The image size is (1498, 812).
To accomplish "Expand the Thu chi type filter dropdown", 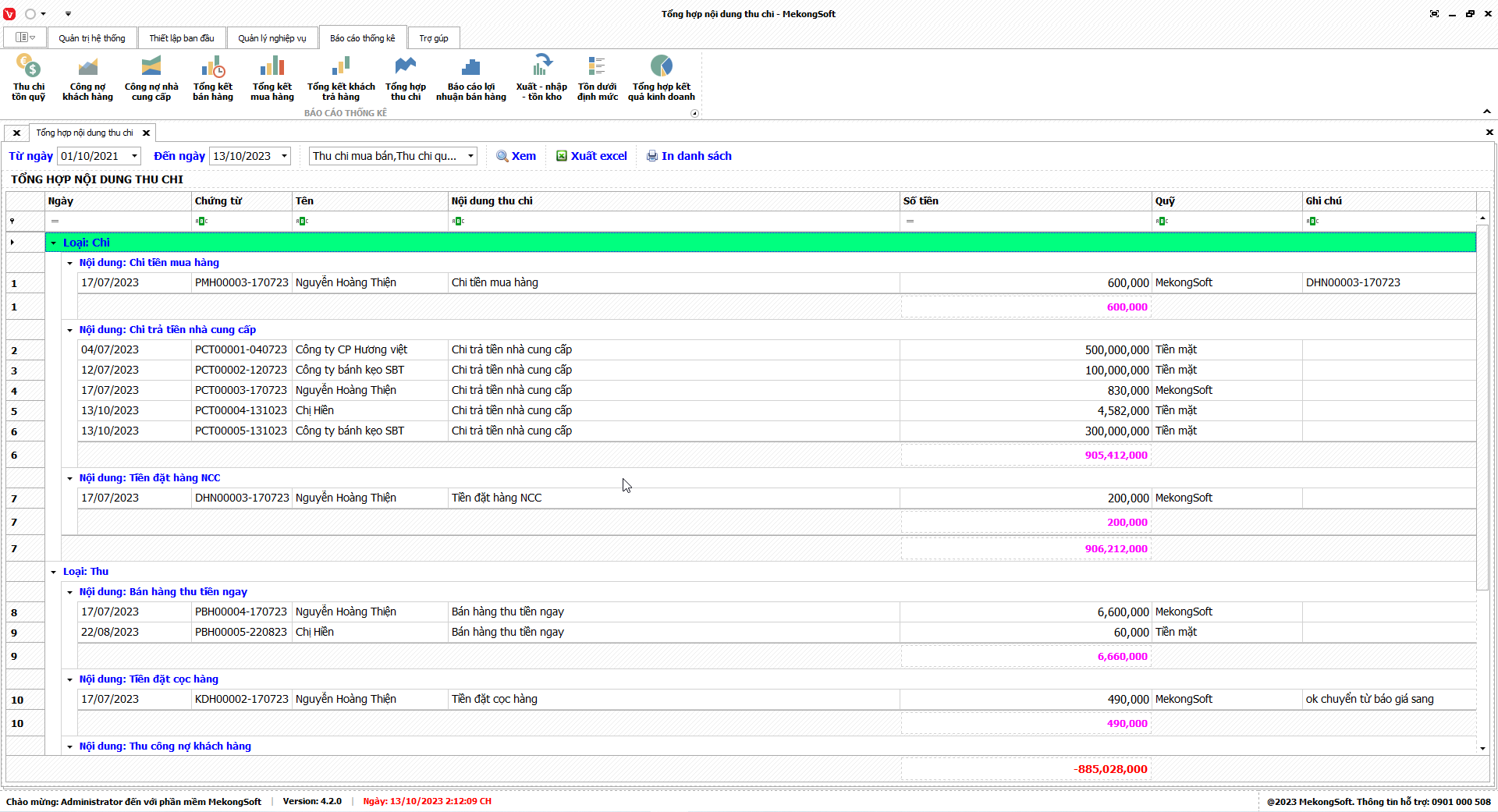I will click(470, 156).
